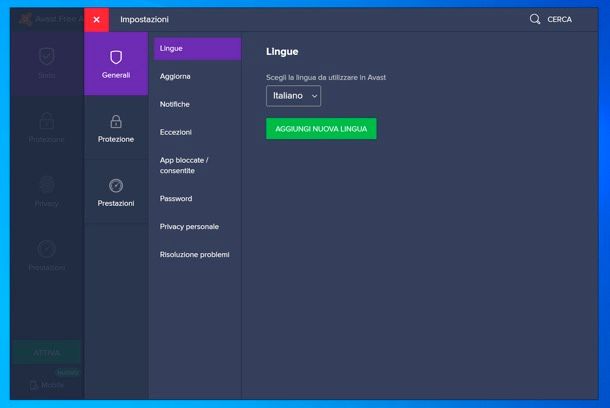610x408 pixels.
Task: Click the dimmed Protezione lock in main sidebar
Action: pyautogui.click(x=47, y=121)
